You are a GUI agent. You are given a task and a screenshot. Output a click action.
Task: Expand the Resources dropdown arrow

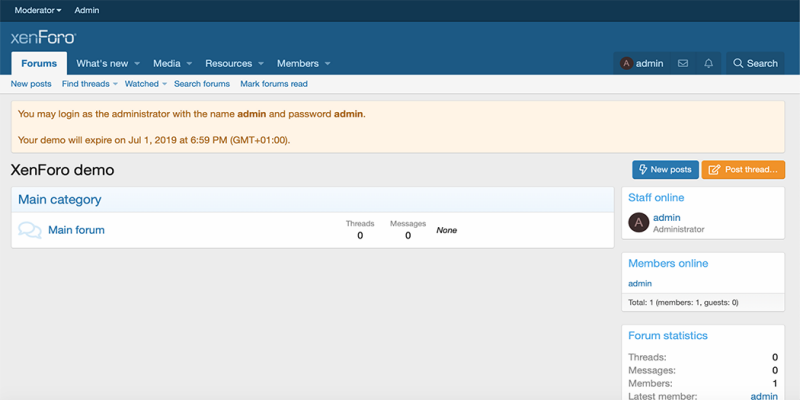tap(261, 64)
